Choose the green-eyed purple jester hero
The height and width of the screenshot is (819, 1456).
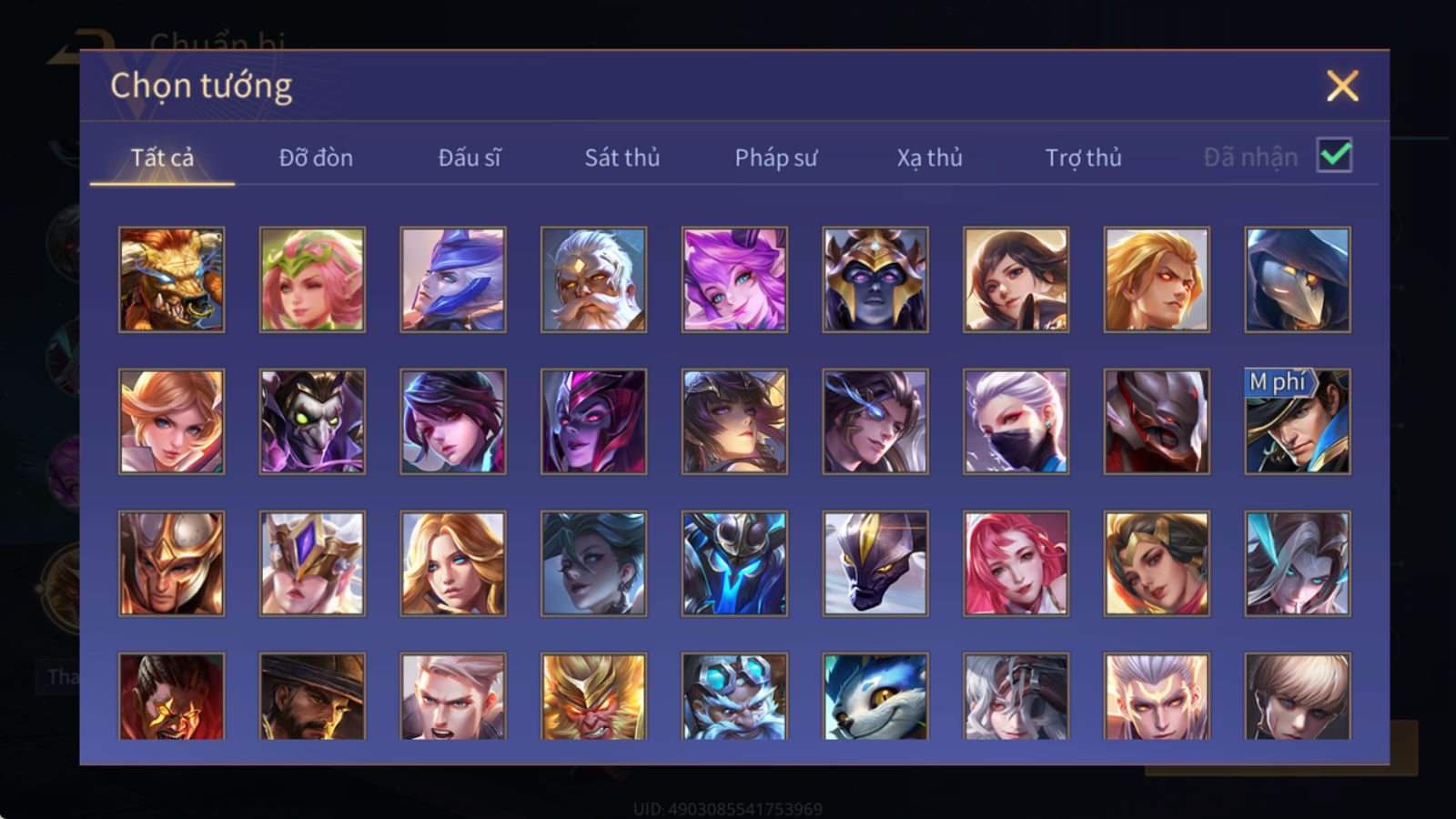(x=312, y=421)
